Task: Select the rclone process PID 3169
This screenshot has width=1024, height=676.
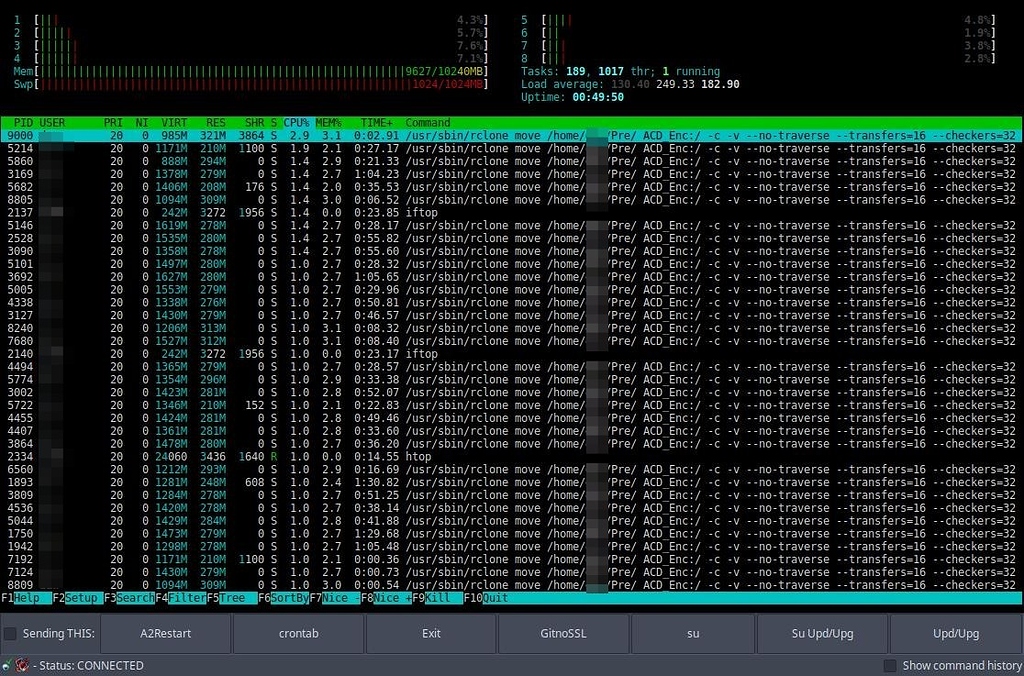Action: [512, 174]
